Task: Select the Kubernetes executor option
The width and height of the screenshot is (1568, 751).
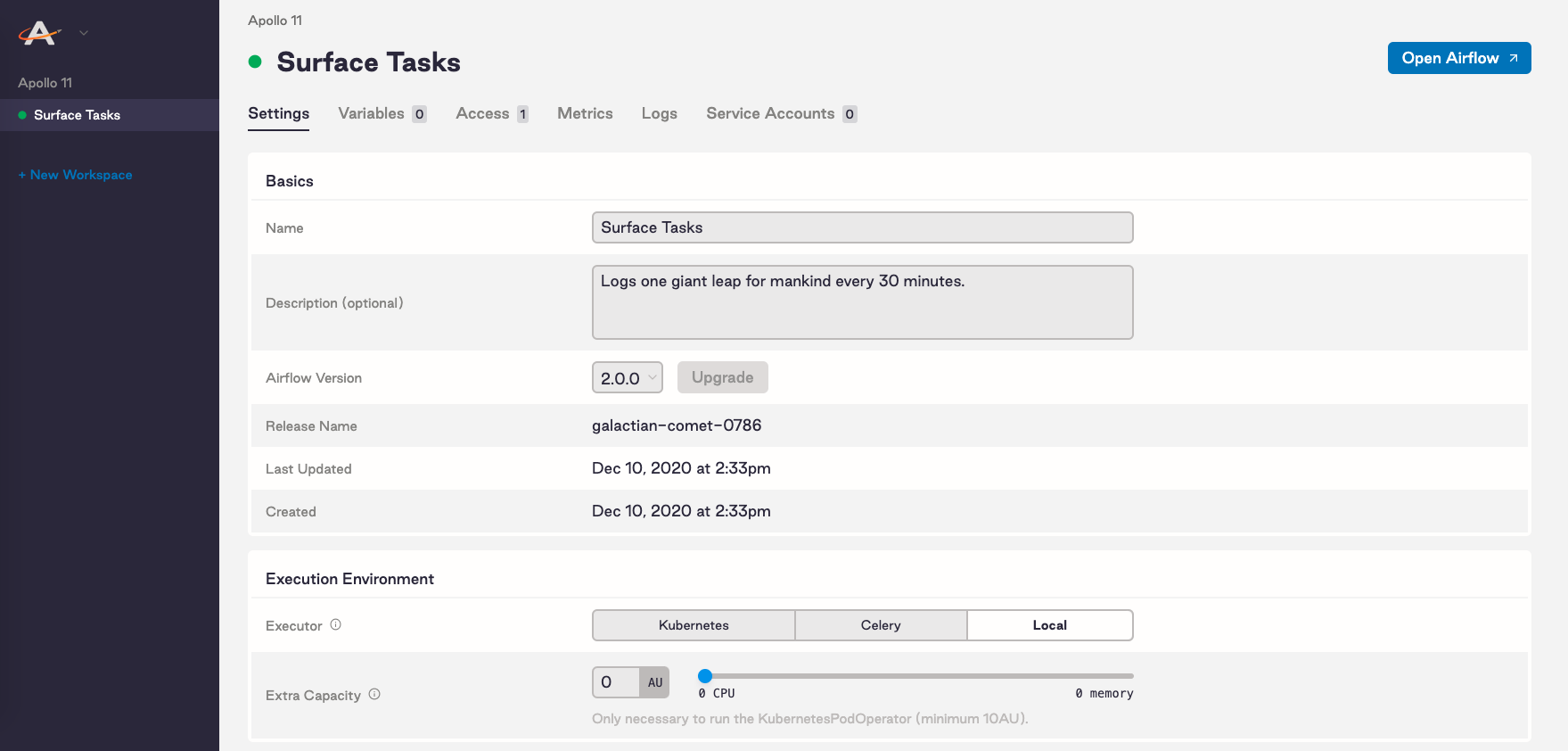Action: tap(694, 625)
